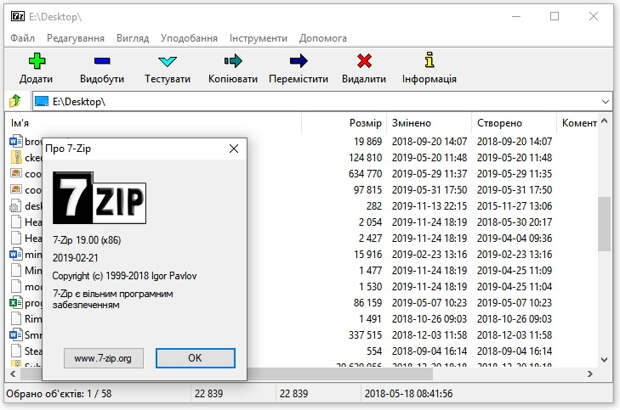Click the modified date 2019-02-23 13:16
This screenshot has width=620, height=410.
(429, 254)
